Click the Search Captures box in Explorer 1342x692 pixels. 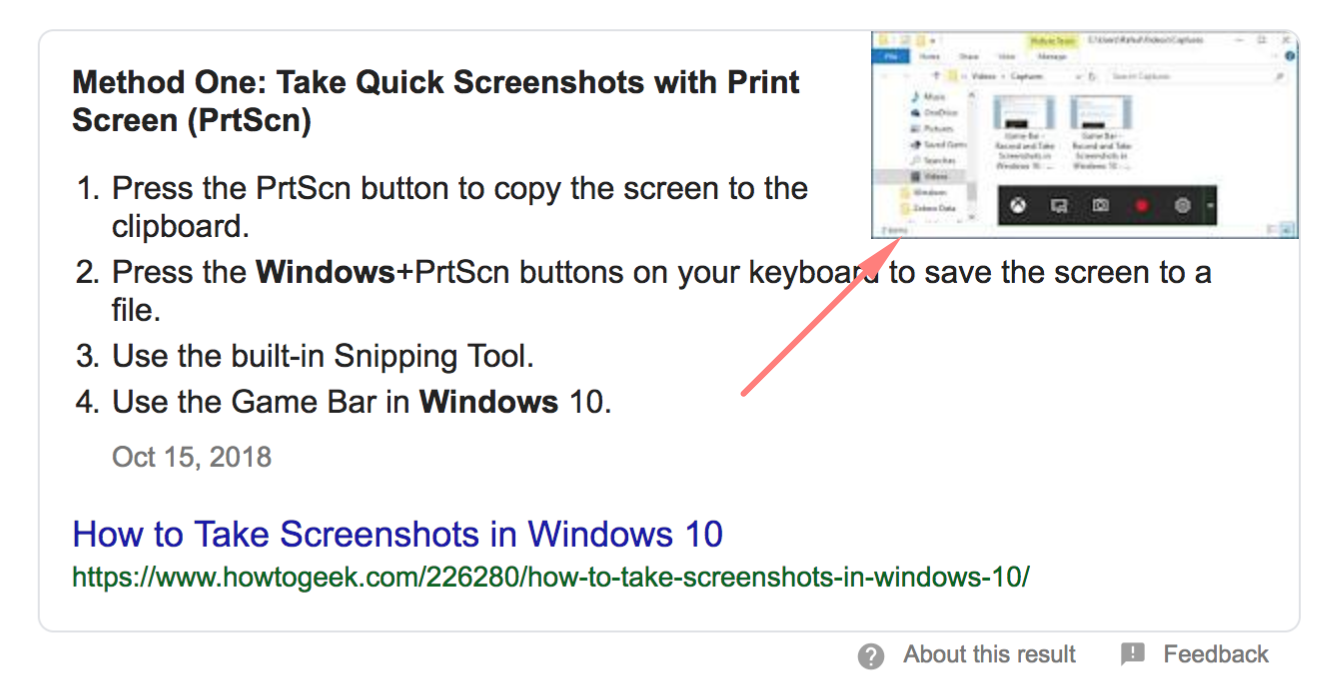1197,77
